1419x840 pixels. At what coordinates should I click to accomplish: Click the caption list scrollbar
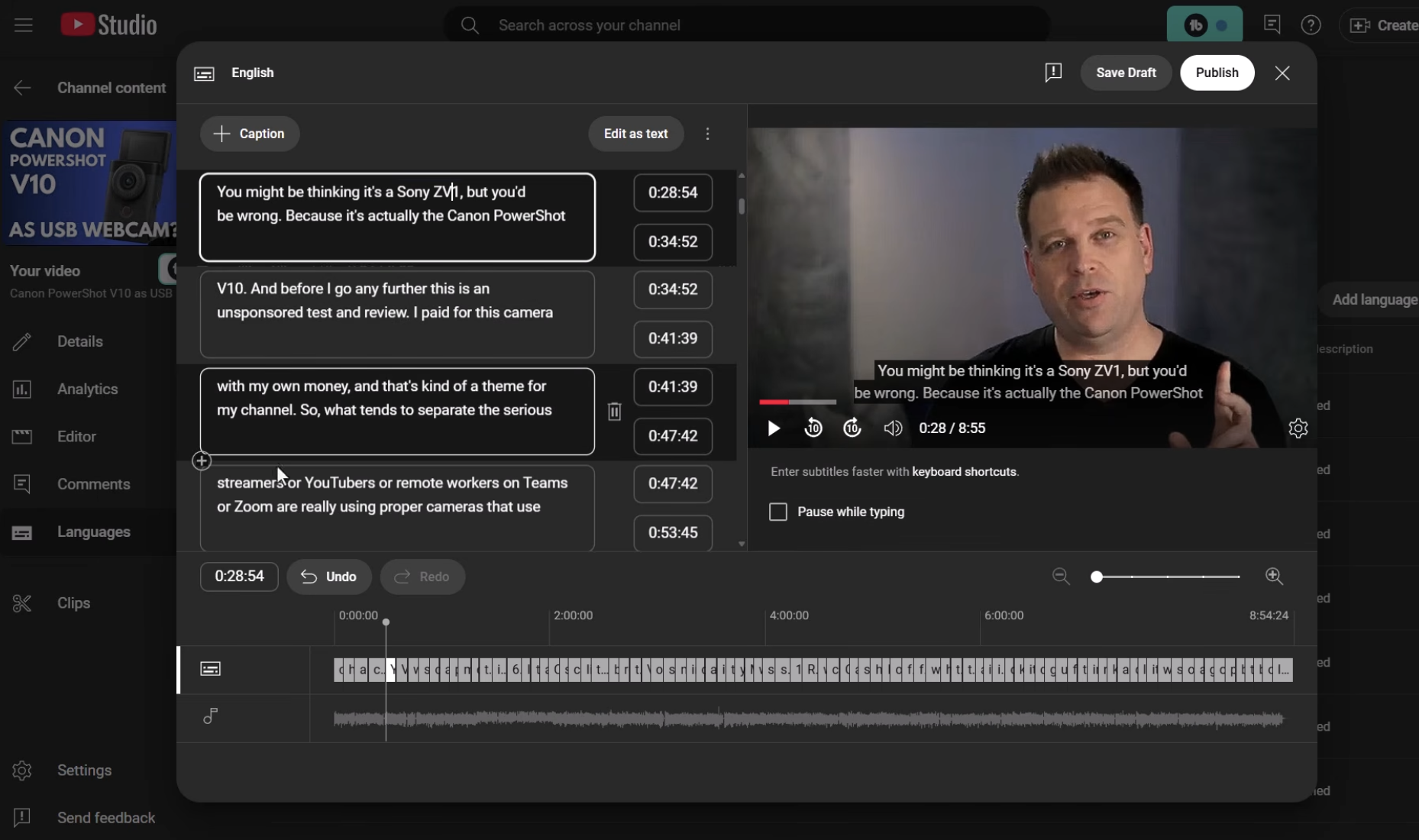click(741, 206)
